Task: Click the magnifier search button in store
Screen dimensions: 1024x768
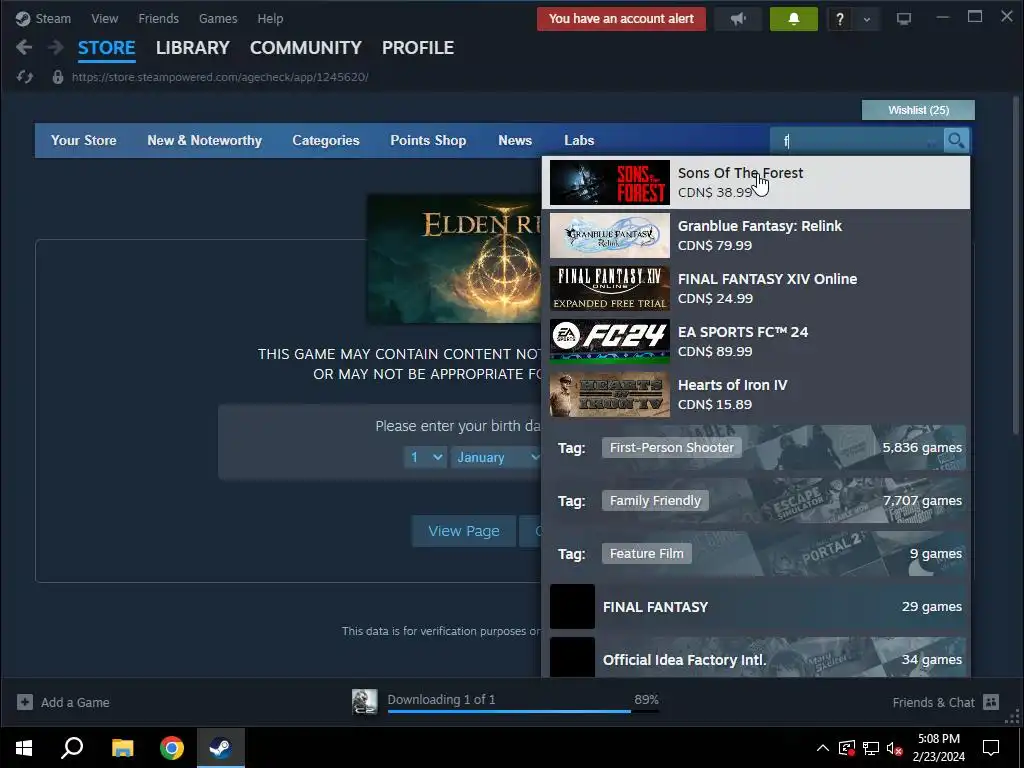Action: tap(956, 140)
